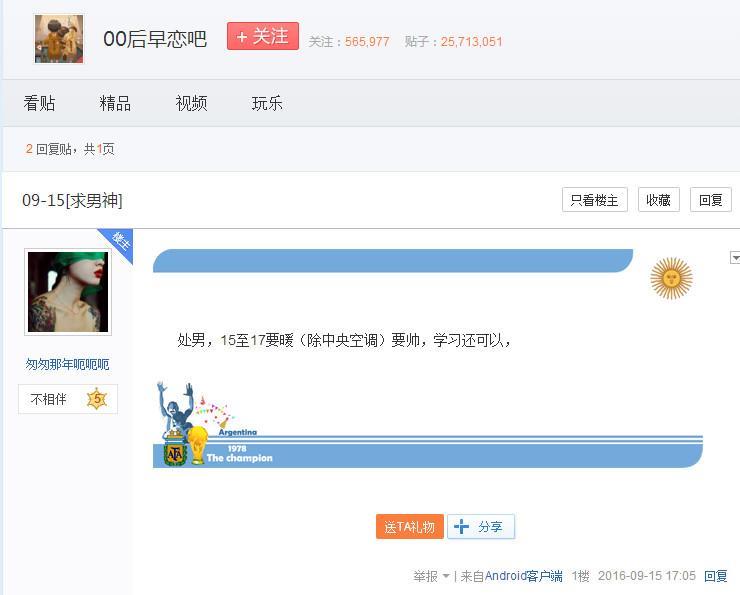Expand the small arrow at post's top-right
This screenshot has height=595, width=740.
coord(735,258)
